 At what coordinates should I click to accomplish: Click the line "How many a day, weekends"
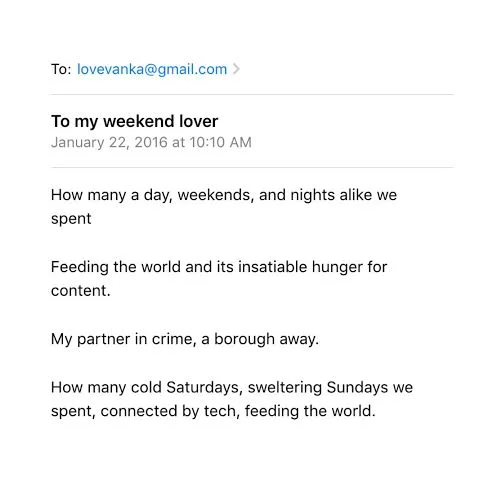click(224, 195)
